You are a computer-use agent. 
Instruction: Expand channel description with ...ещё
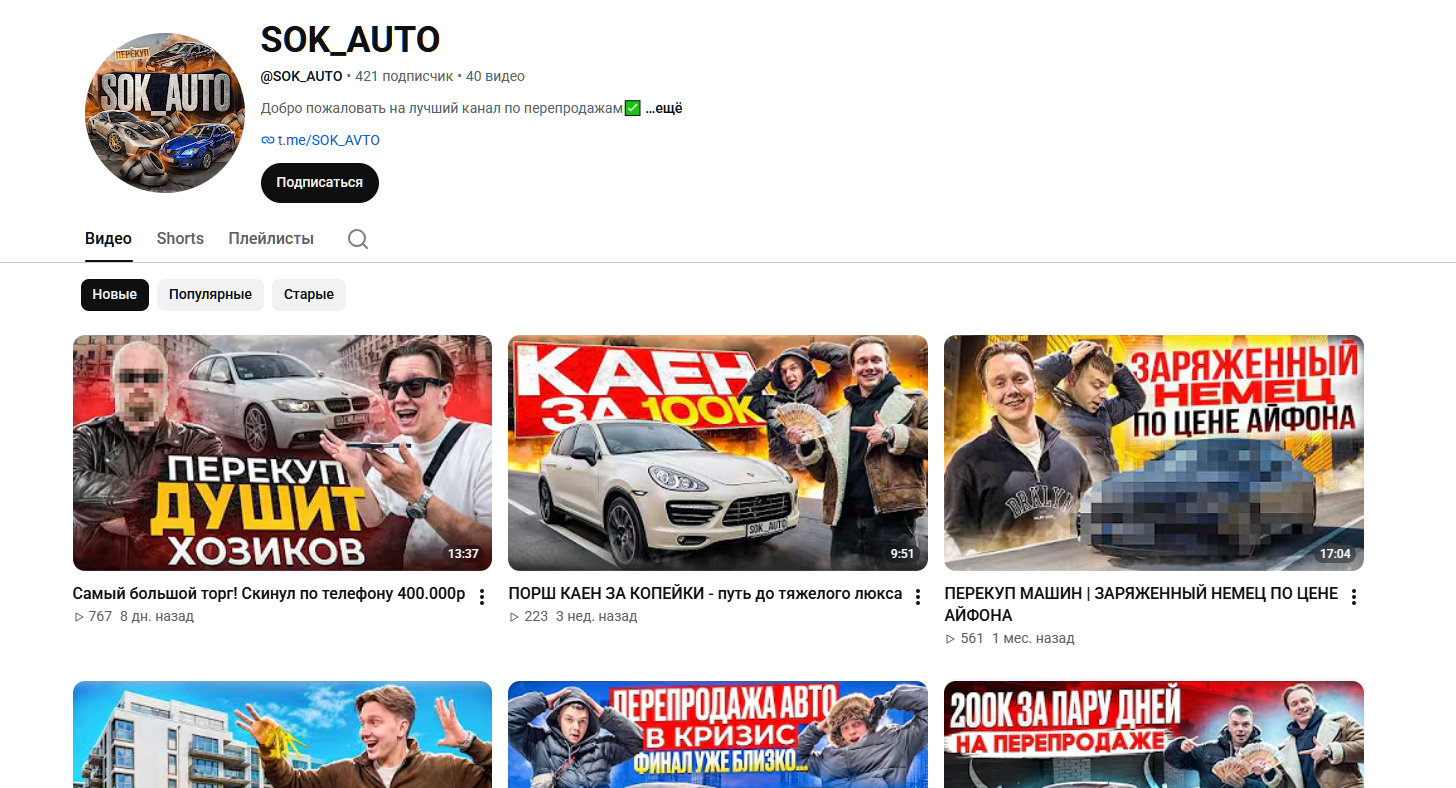(x=664, y=108)
